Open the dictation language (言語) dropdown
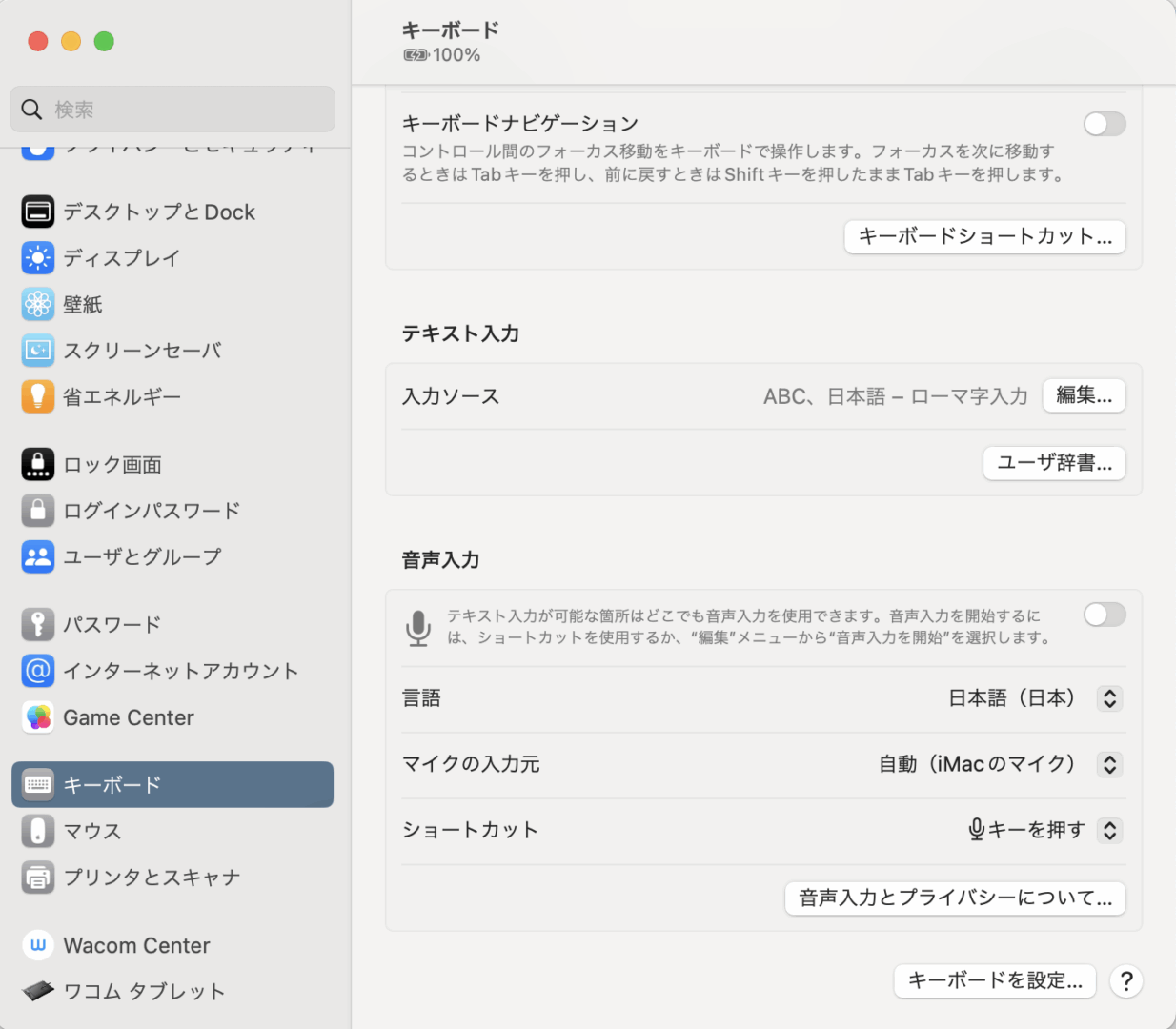 coord(1109,698)
